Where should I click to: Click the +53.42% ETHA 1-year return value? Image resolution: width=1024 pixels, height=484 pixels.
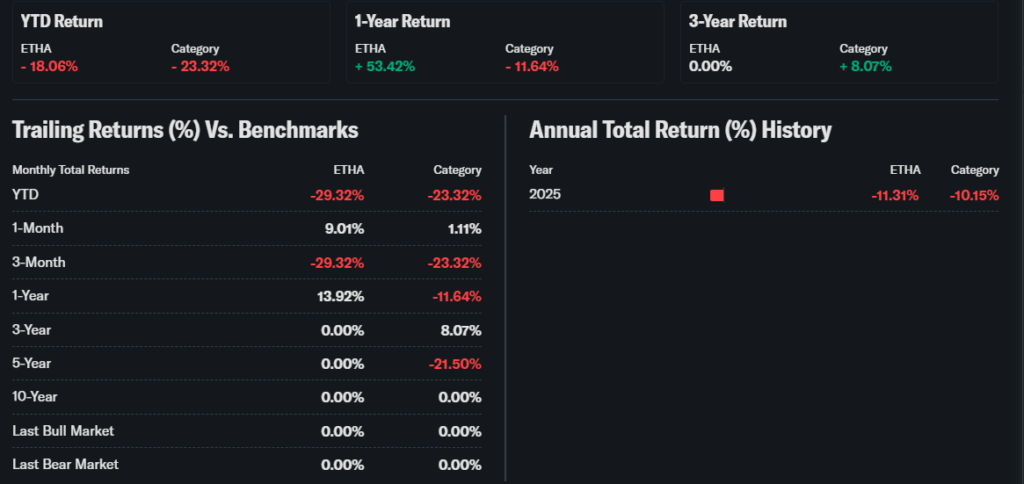(385, 67)
